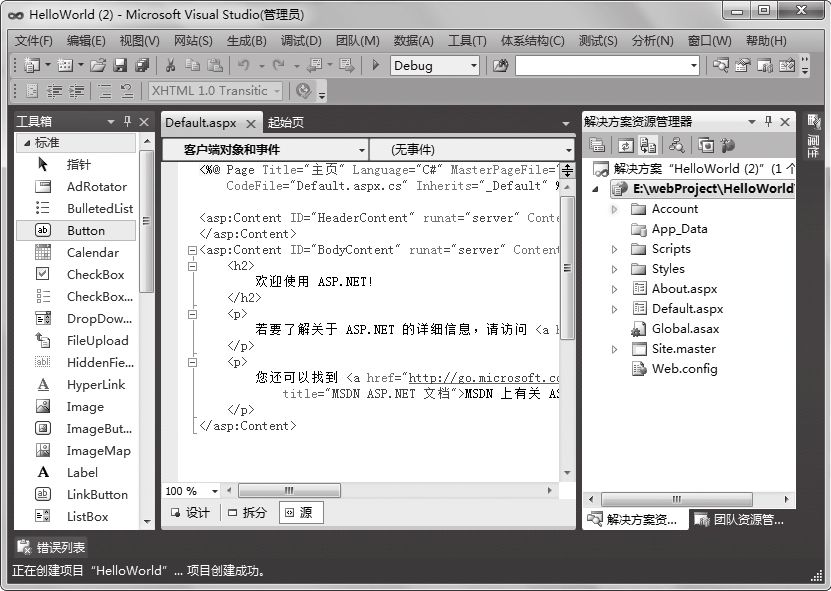Collapse the 标准 Toolbox section

tap(27, 143)
